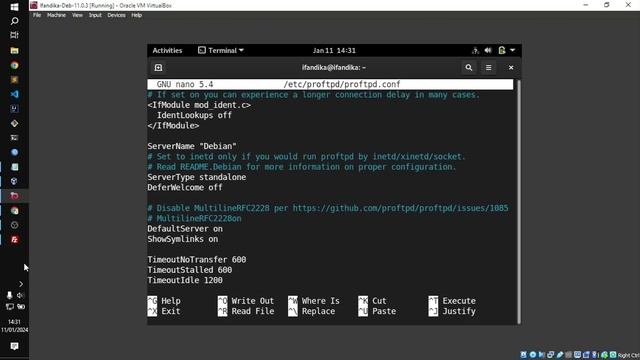Click the Windows tray volume icon
The width and height of the screenshot is (640, 360).
coord(20,295)
